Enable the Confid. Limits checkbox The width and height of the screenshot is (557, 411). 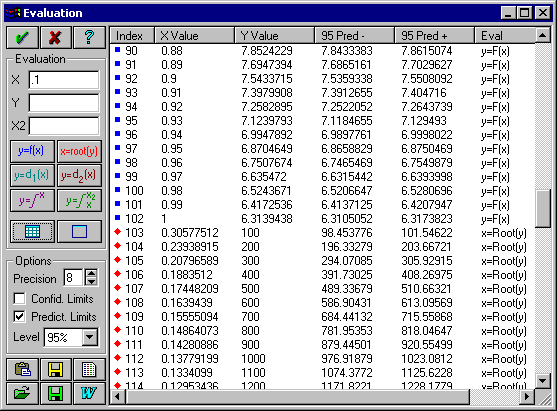click(20, 299)
